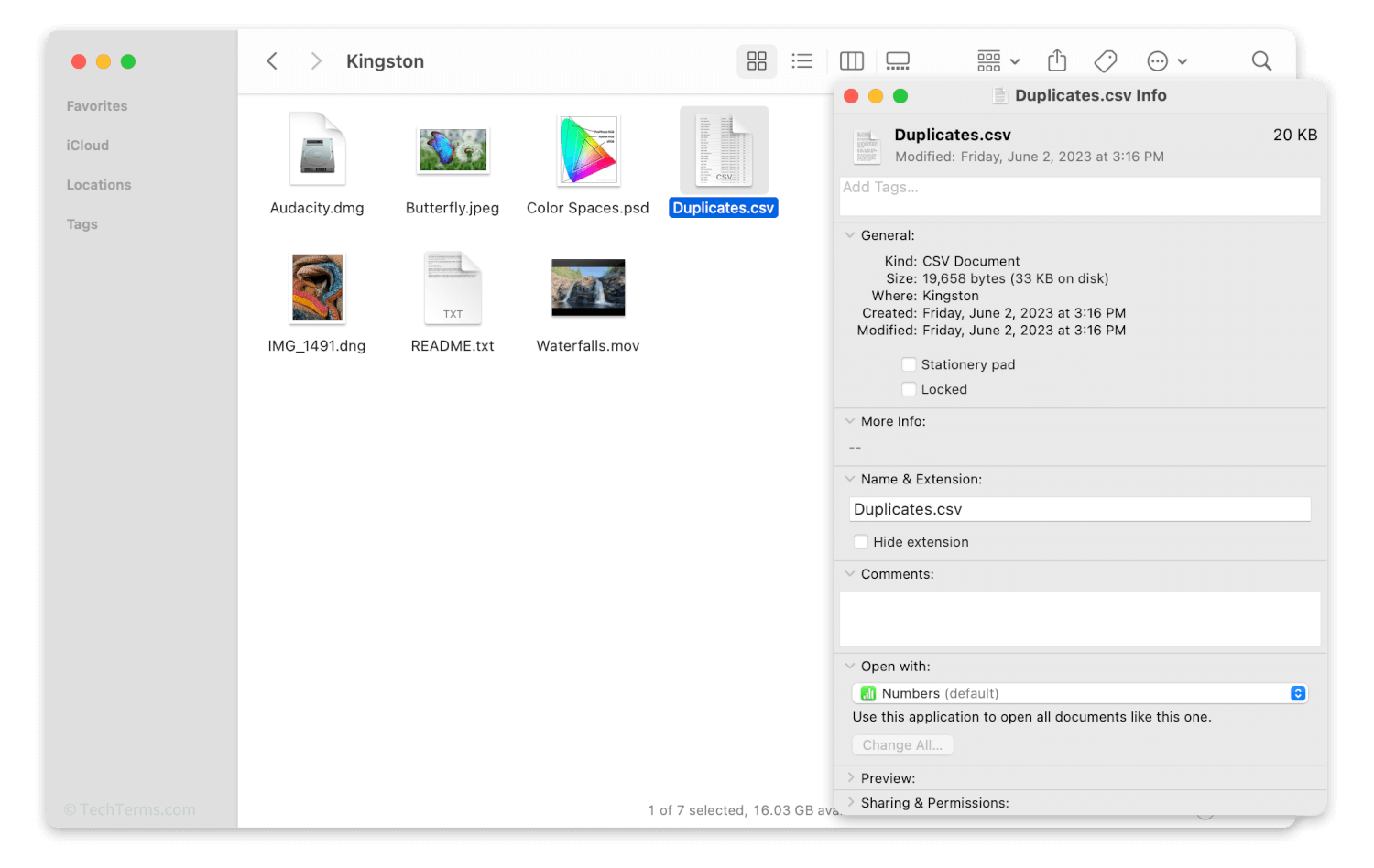Click the Share icon in Finder toolbar
This screenshot has height=868, width=1374.
pyautogui.click(x=1057, y=60)
